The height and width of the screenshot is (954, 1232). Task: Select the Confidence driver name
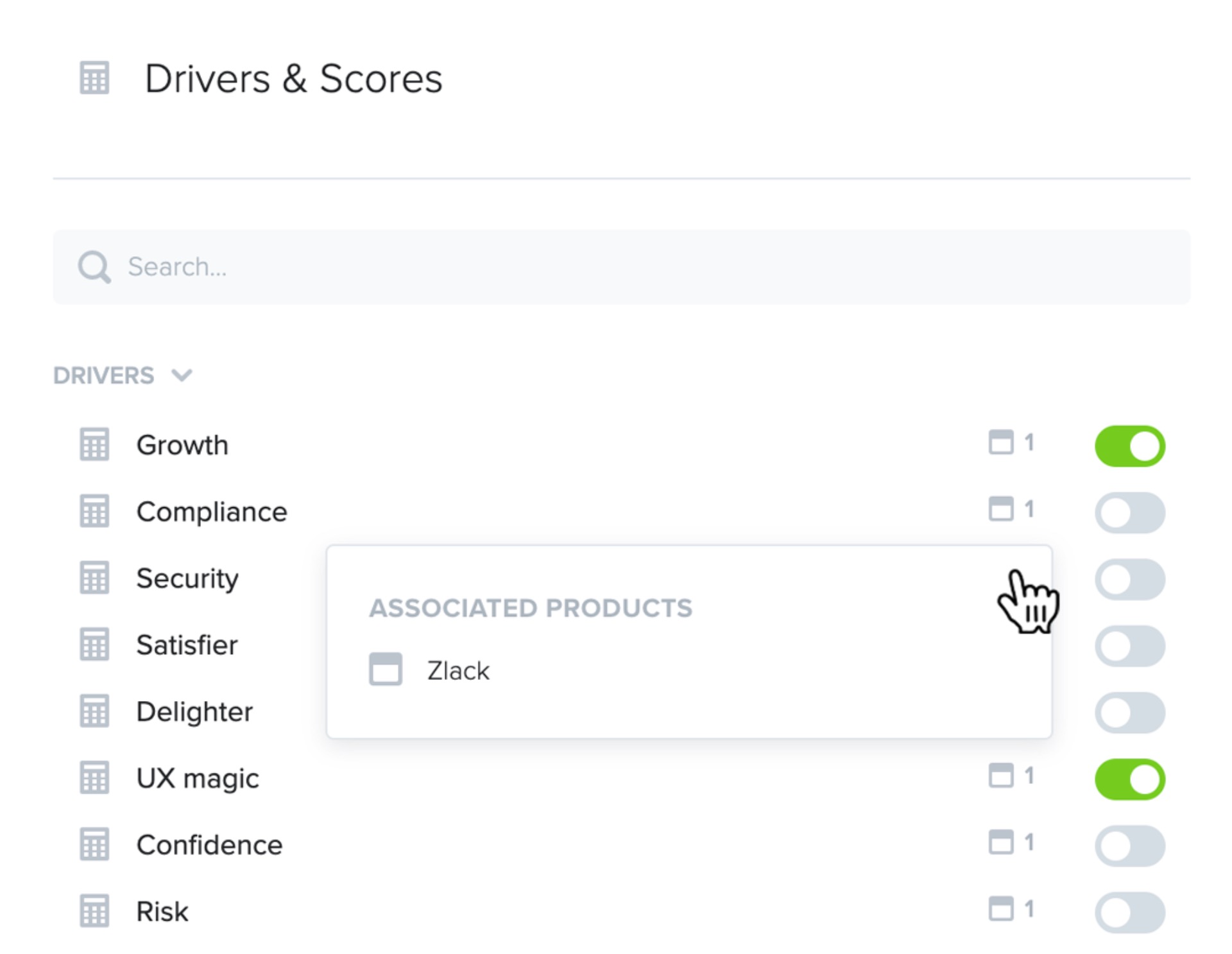click(x=209, y=846)
